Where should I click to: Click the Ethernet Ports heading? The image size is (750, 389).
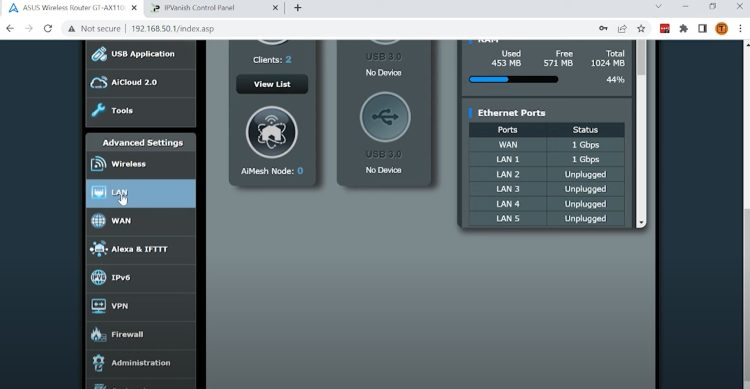tap(511, 113)
